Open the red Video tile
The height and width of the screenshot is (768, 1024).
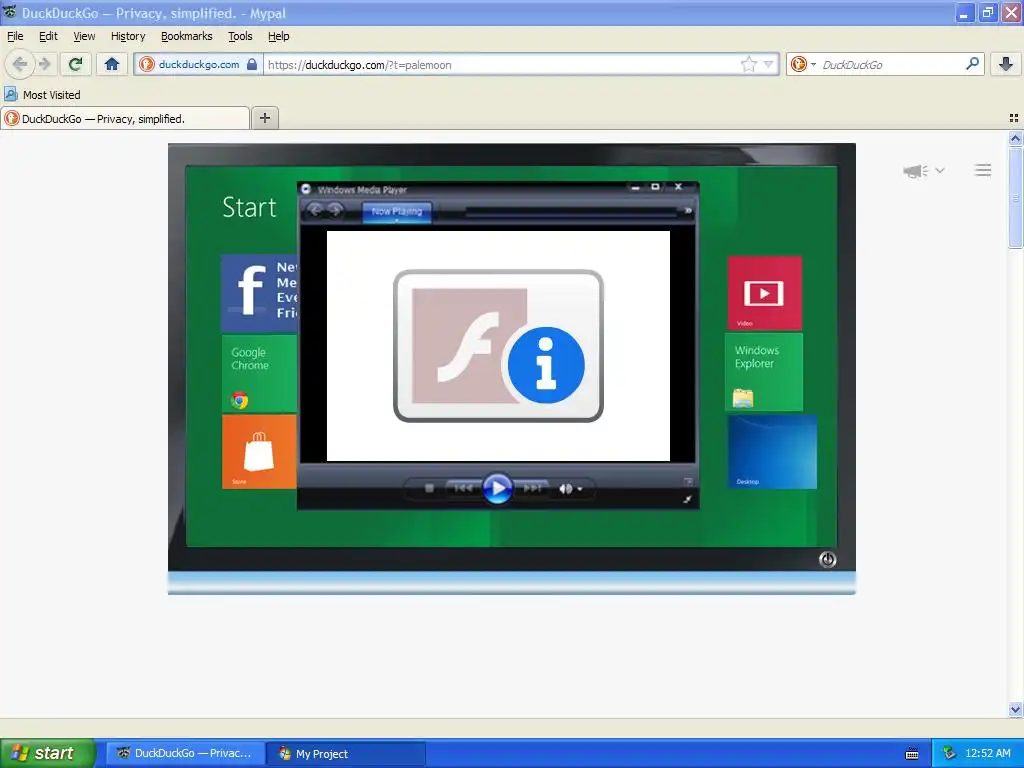[x=764, y=293]
